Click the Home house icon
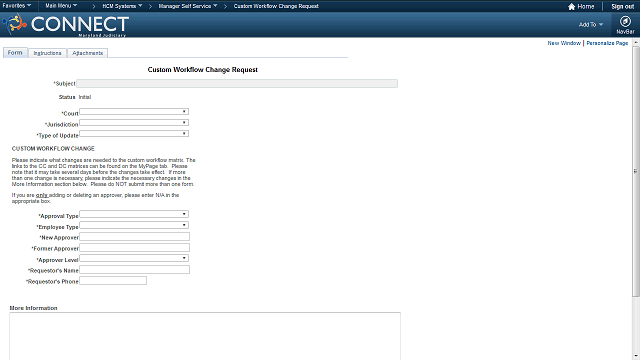 click(x=571, y=7)
